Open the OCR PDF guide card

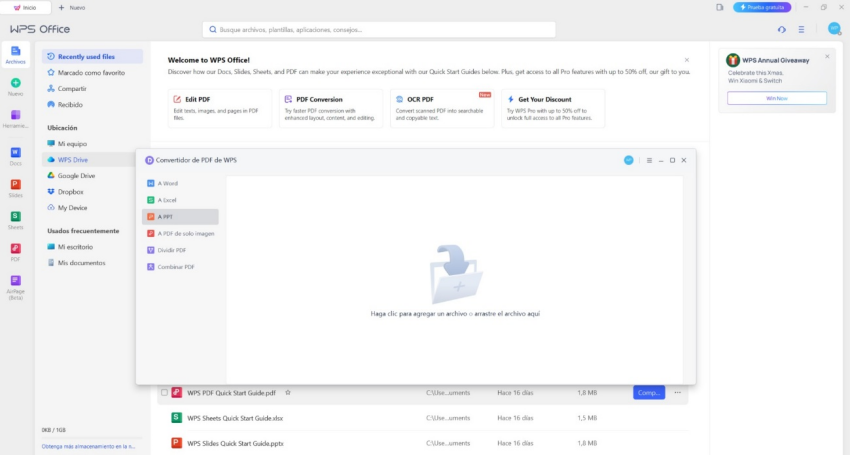442,108
